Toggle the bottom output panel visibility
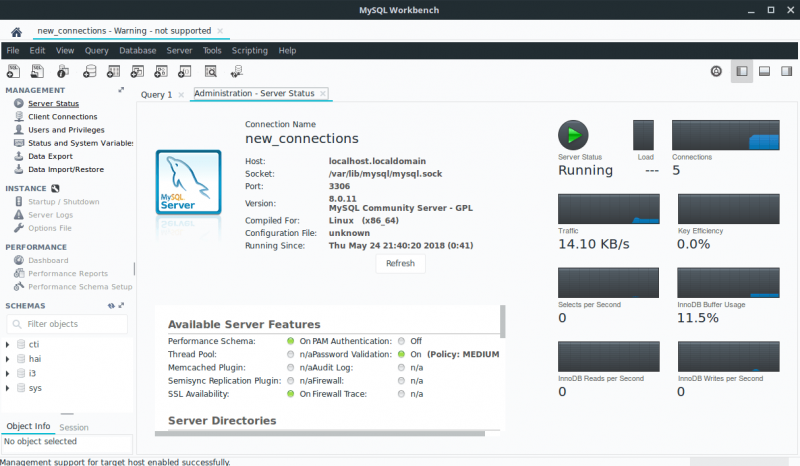 click(764, 71)
